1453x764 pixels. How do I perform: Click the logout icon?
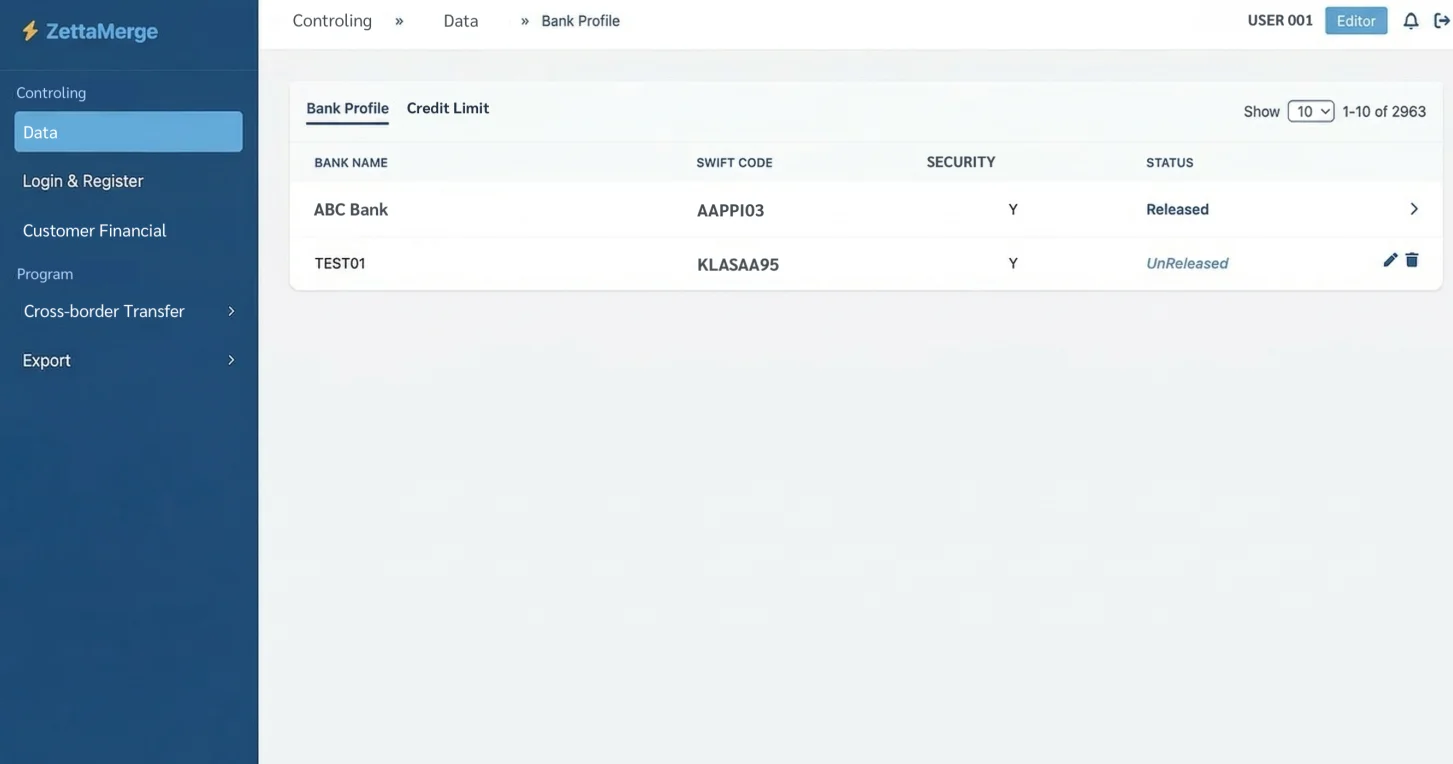point(1442,21)
